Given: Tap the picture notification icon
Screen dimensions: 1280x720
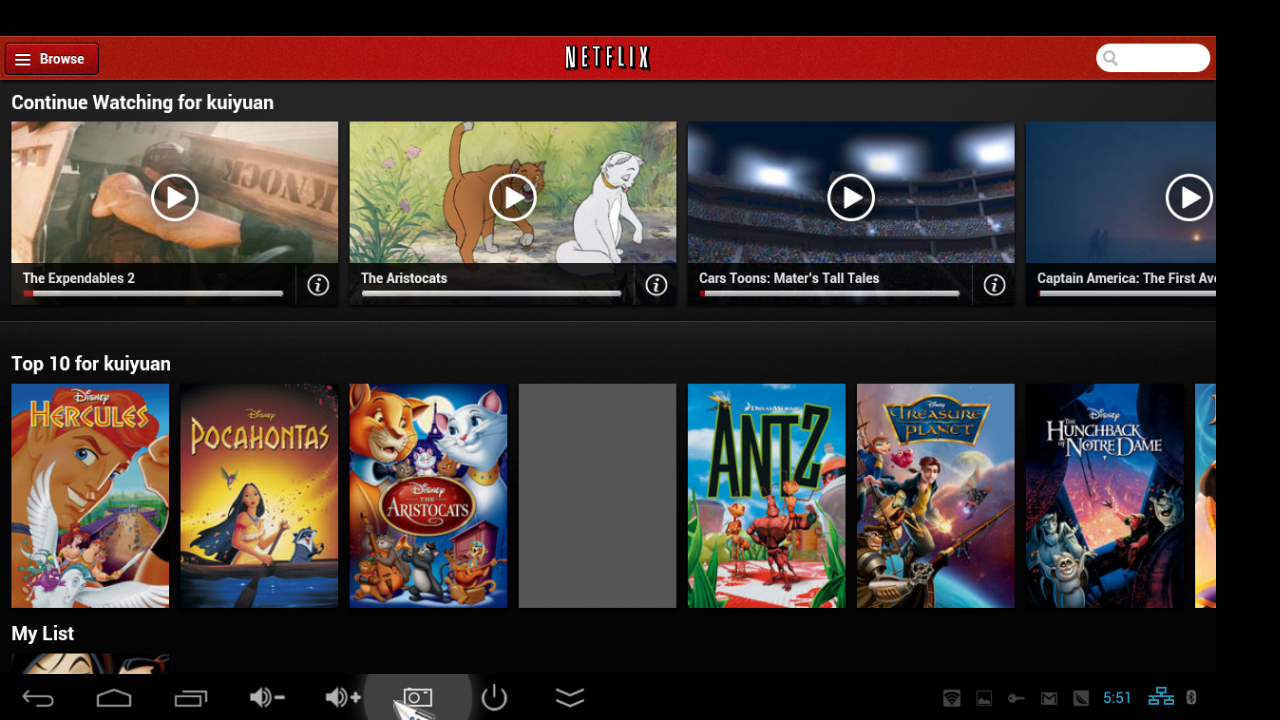Looking at the screenshot, I should point(985,698).
